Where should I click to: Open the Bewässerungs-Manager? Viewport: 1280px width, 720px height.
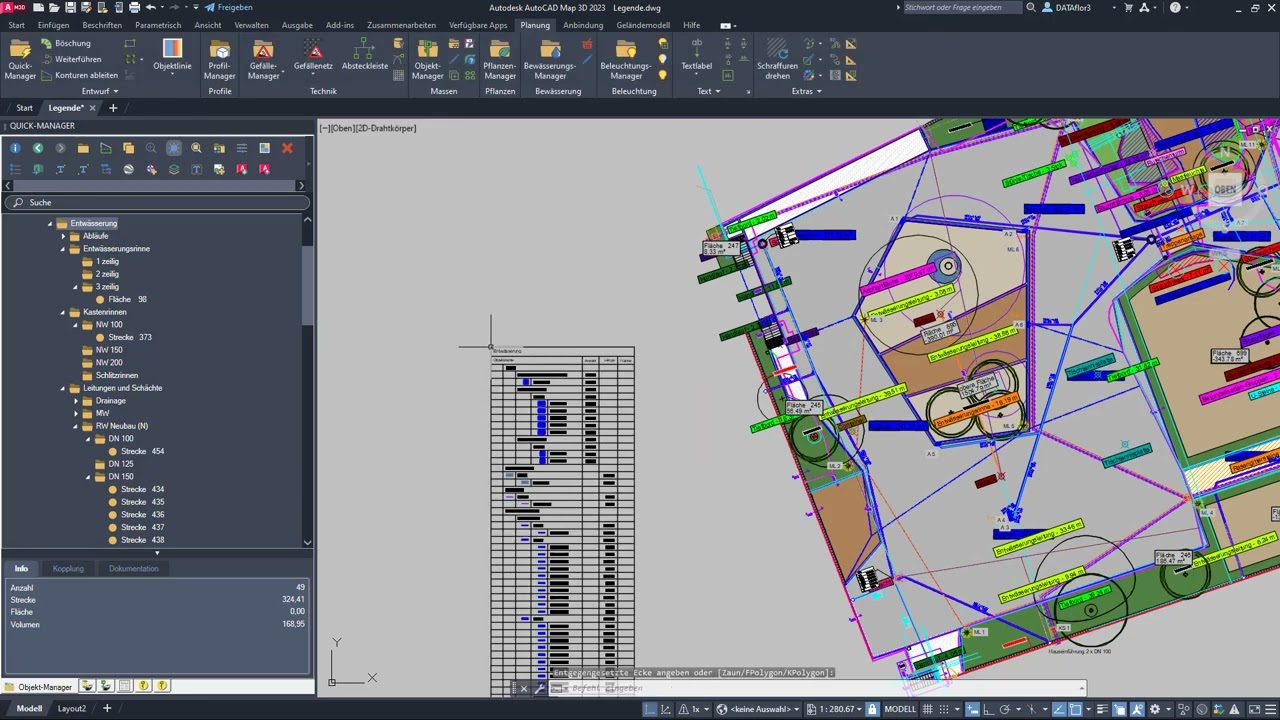[550, 60]
